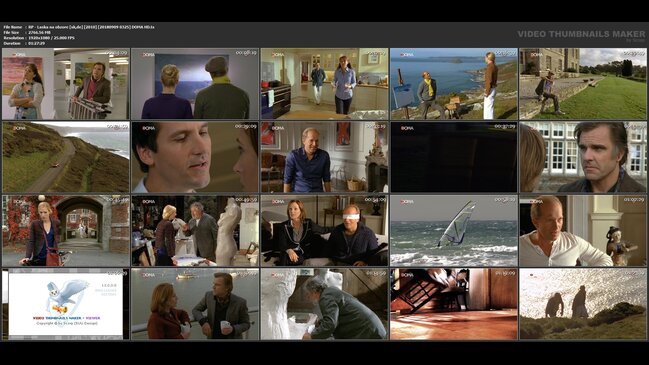Select thumbnail of bald man beside figurine
649x365 pixels.
(x=583, y=231)
